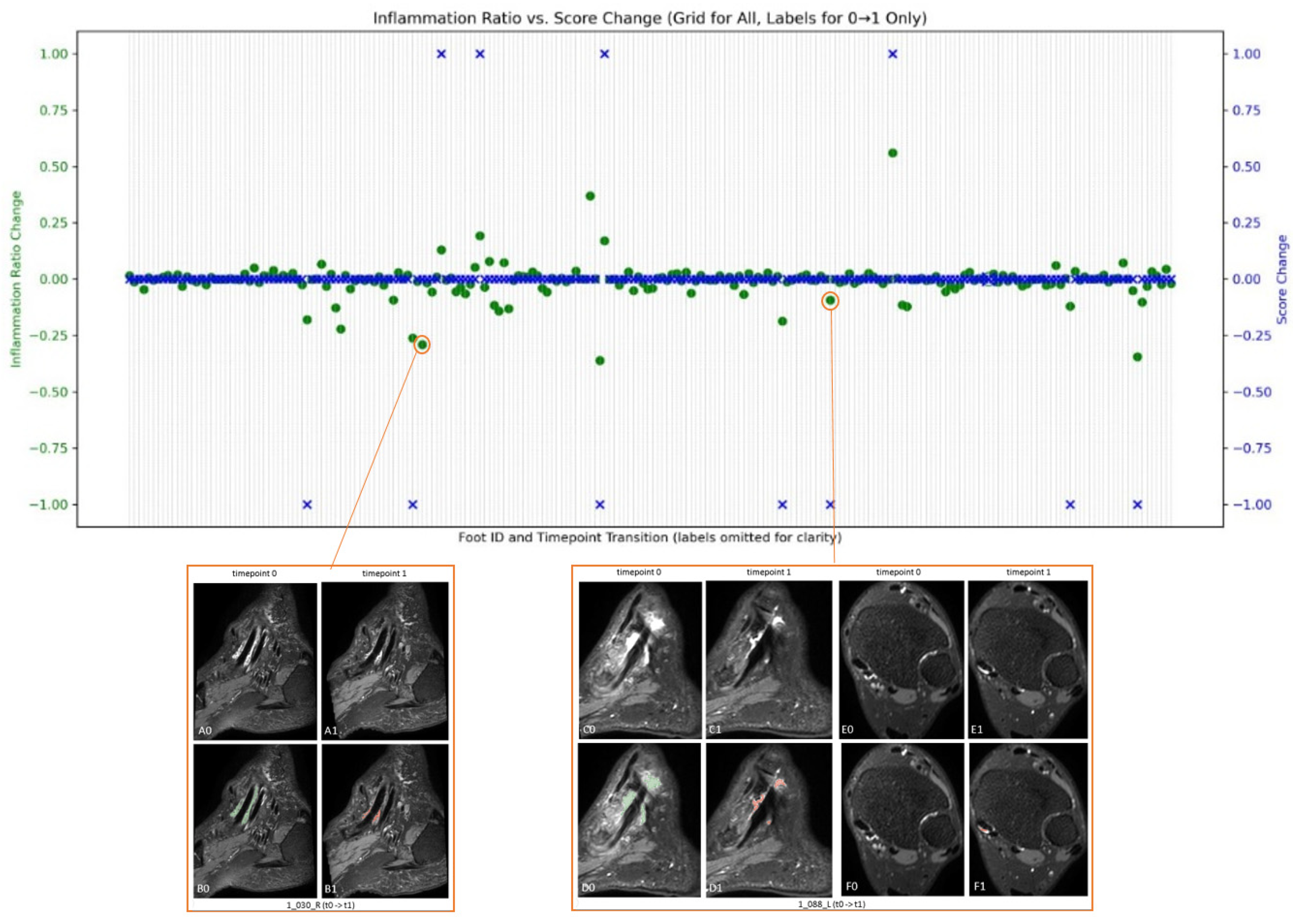Click the A0 MRI thumbnail

coord(255,661)
